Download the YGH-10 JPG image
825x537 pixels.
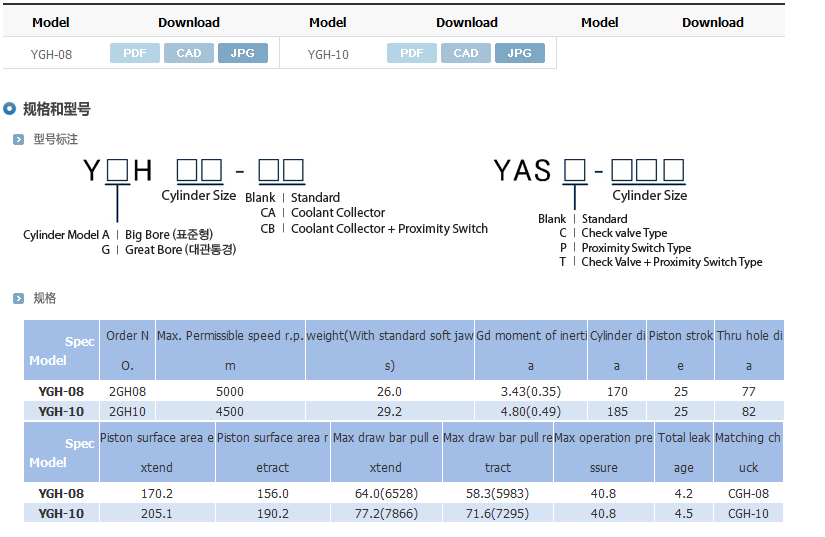(519, 53)
